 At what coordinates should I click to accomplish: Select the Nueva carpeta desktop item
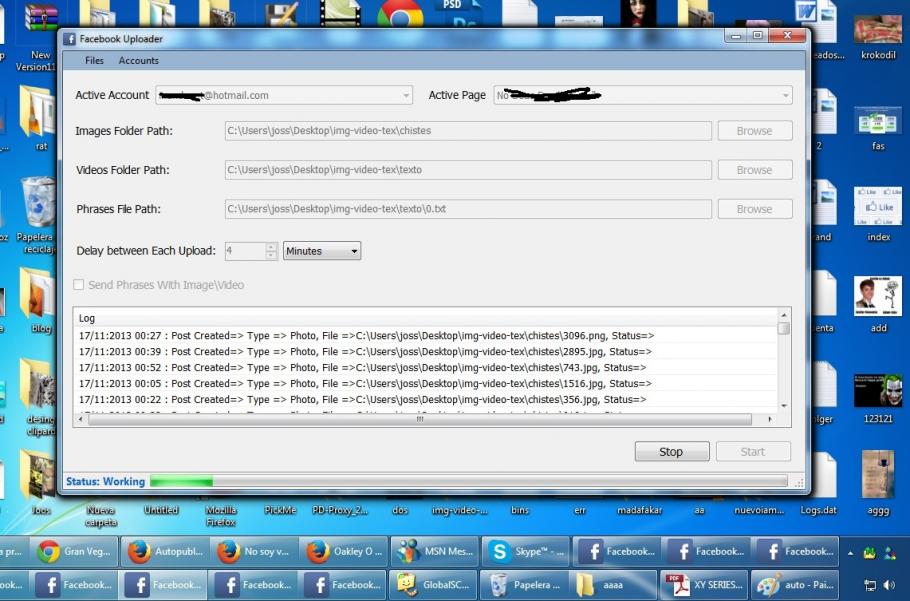click(102, 515)
